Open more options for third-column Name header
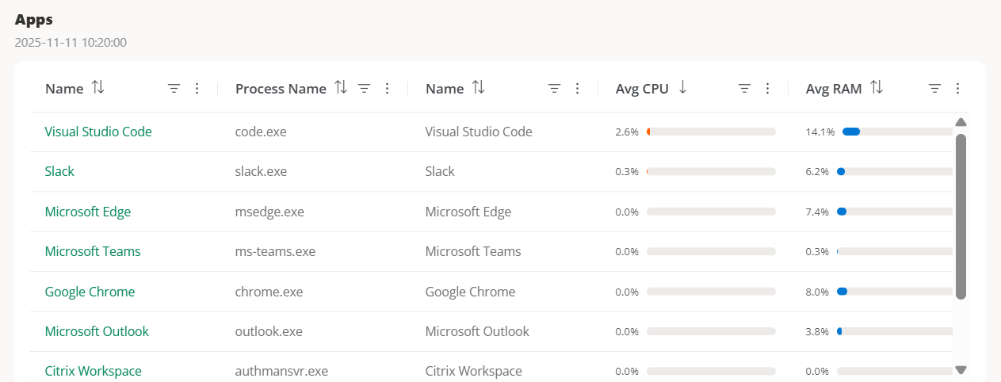The width and height of the screenshot is (1001, 382). coord(577,89)
